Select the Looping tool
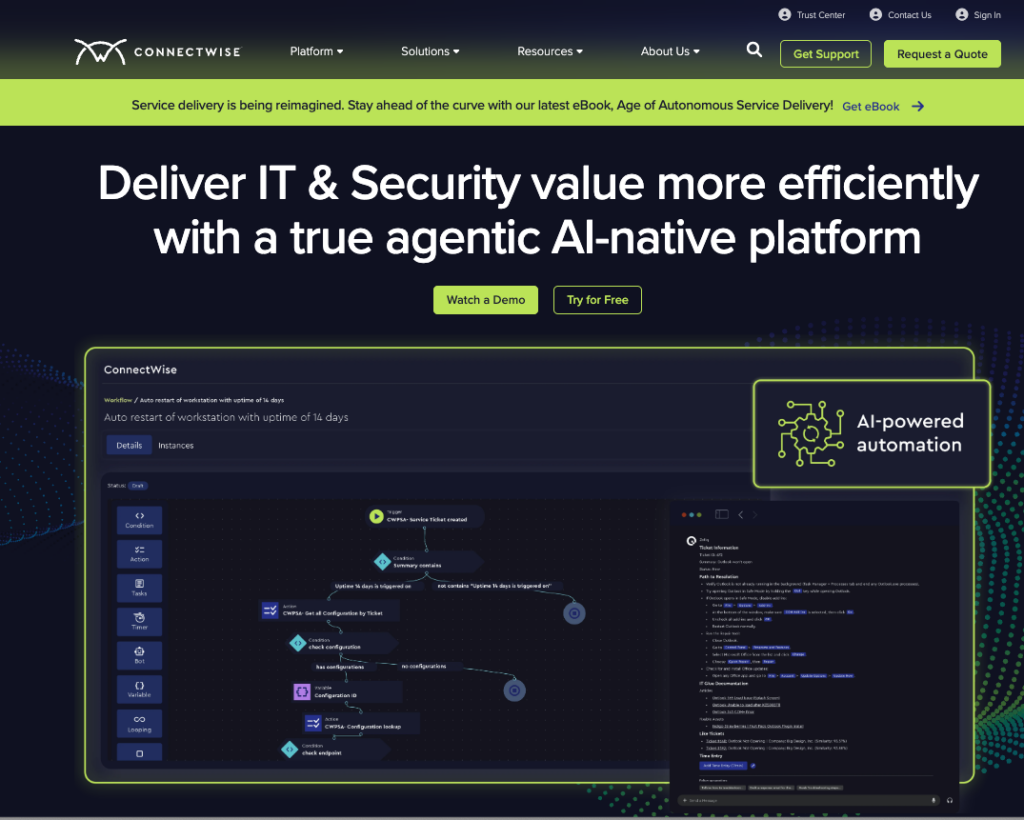The height and width of the screenshot is (820, 1024). 139,722
